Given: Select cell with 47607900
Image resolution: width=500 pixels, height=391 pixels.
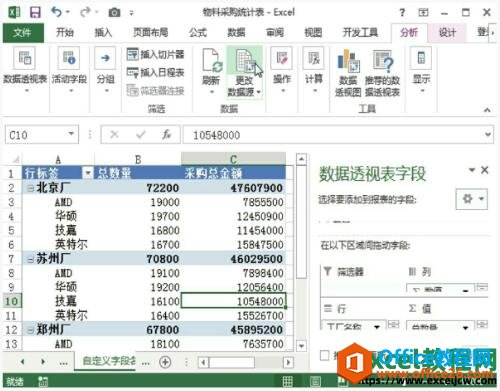Looking at the screenshot, I should (233, 188).
